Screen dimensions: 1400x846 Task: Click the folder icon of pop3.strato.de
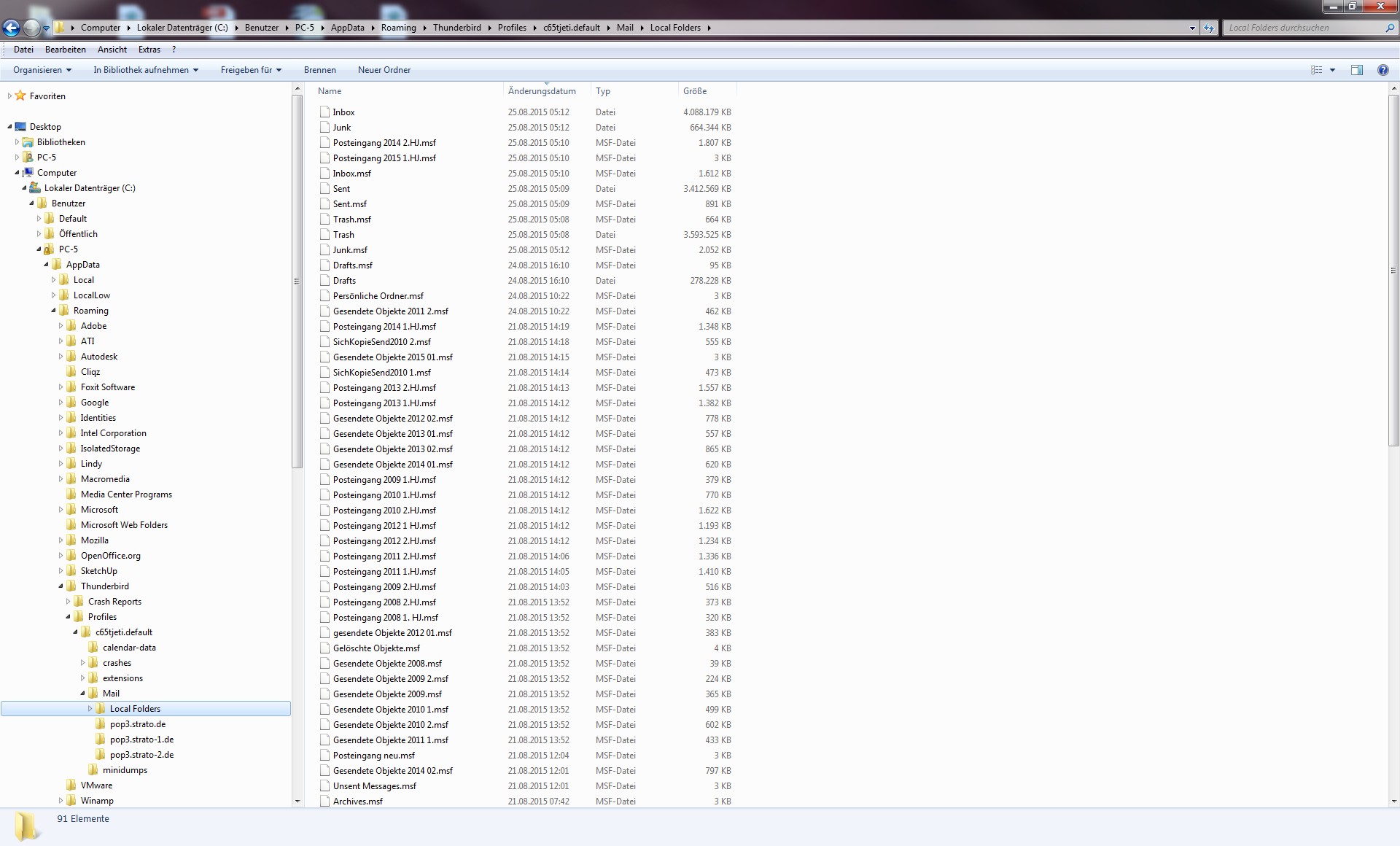pos(101,724)
